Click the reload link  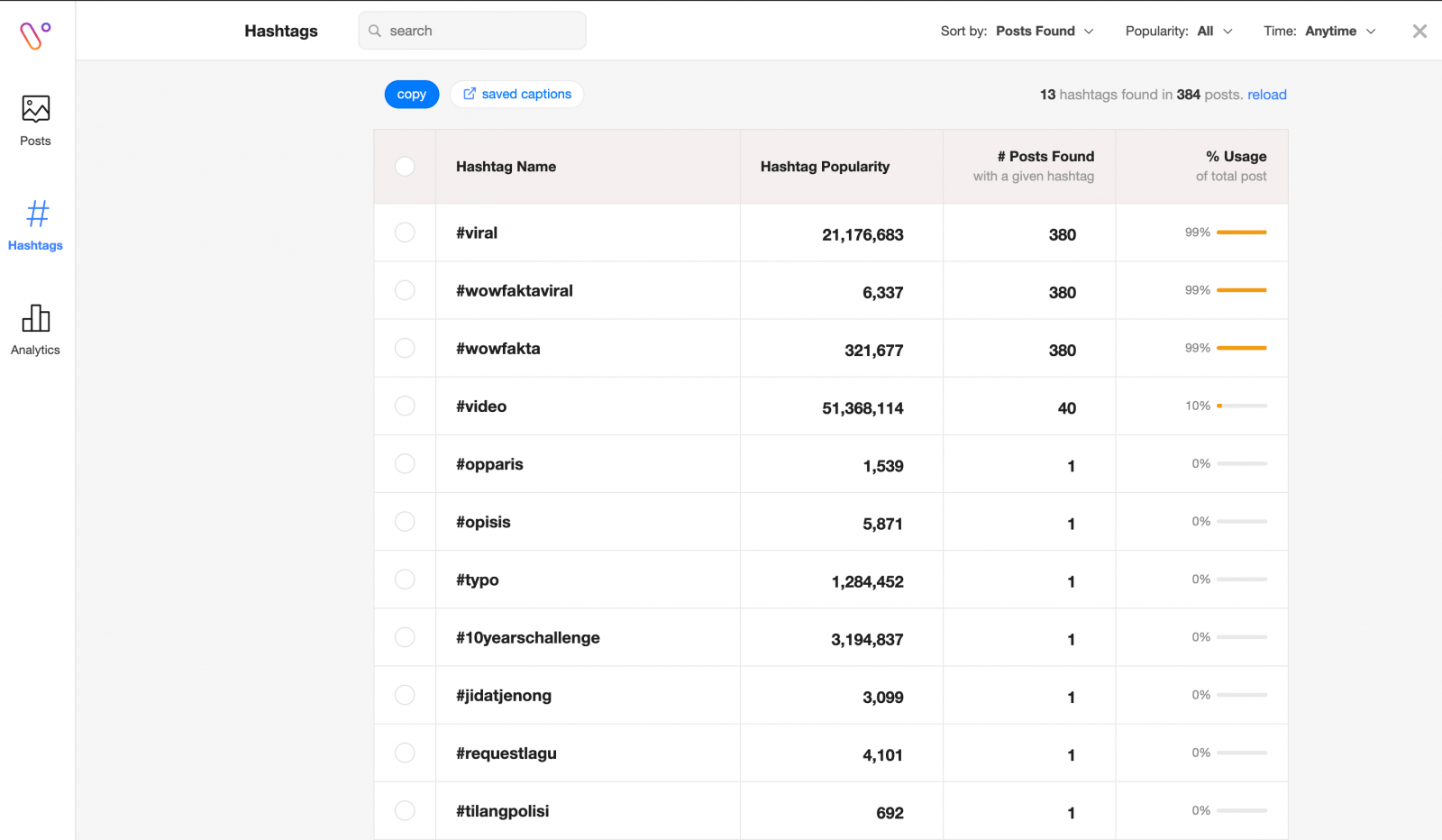coord(1266,95)
